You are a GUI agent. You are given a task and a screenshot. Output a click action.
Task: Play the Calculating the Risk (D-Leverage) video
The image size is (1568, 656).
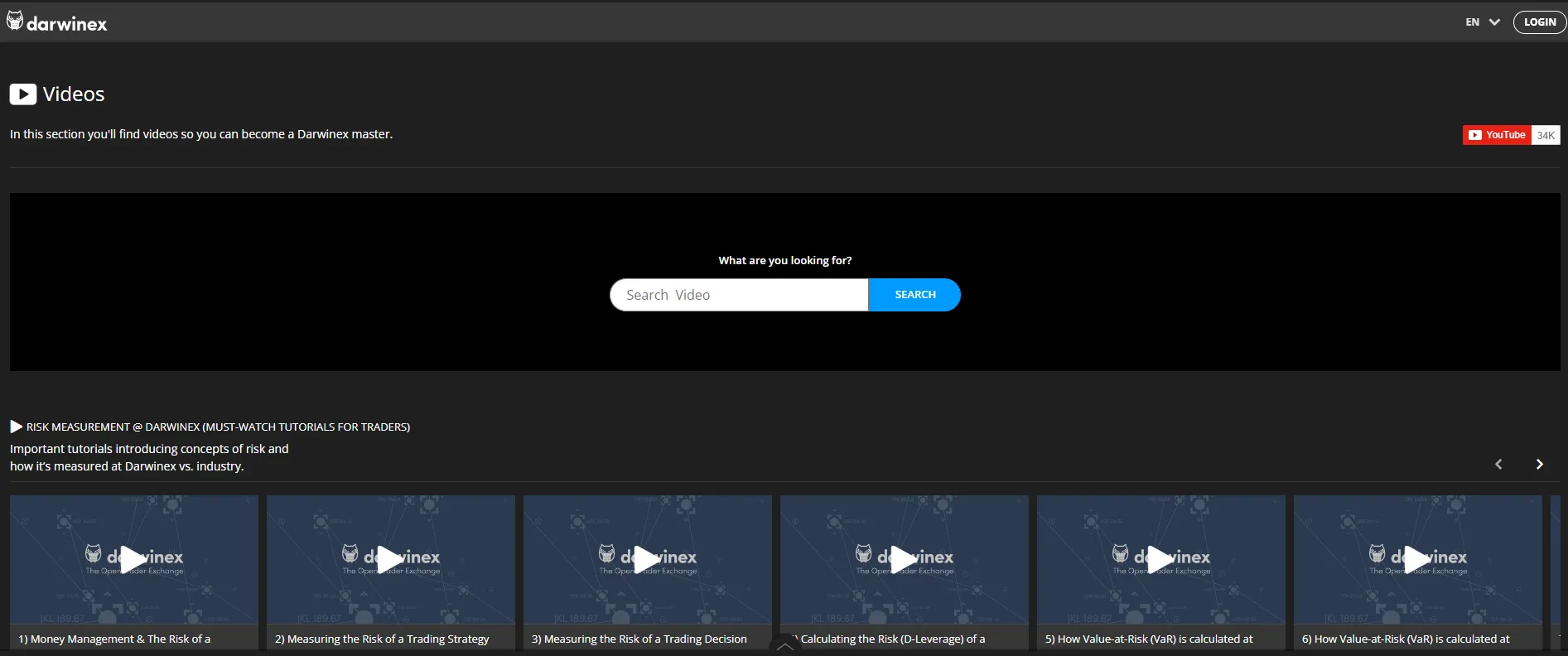(905, 560)
